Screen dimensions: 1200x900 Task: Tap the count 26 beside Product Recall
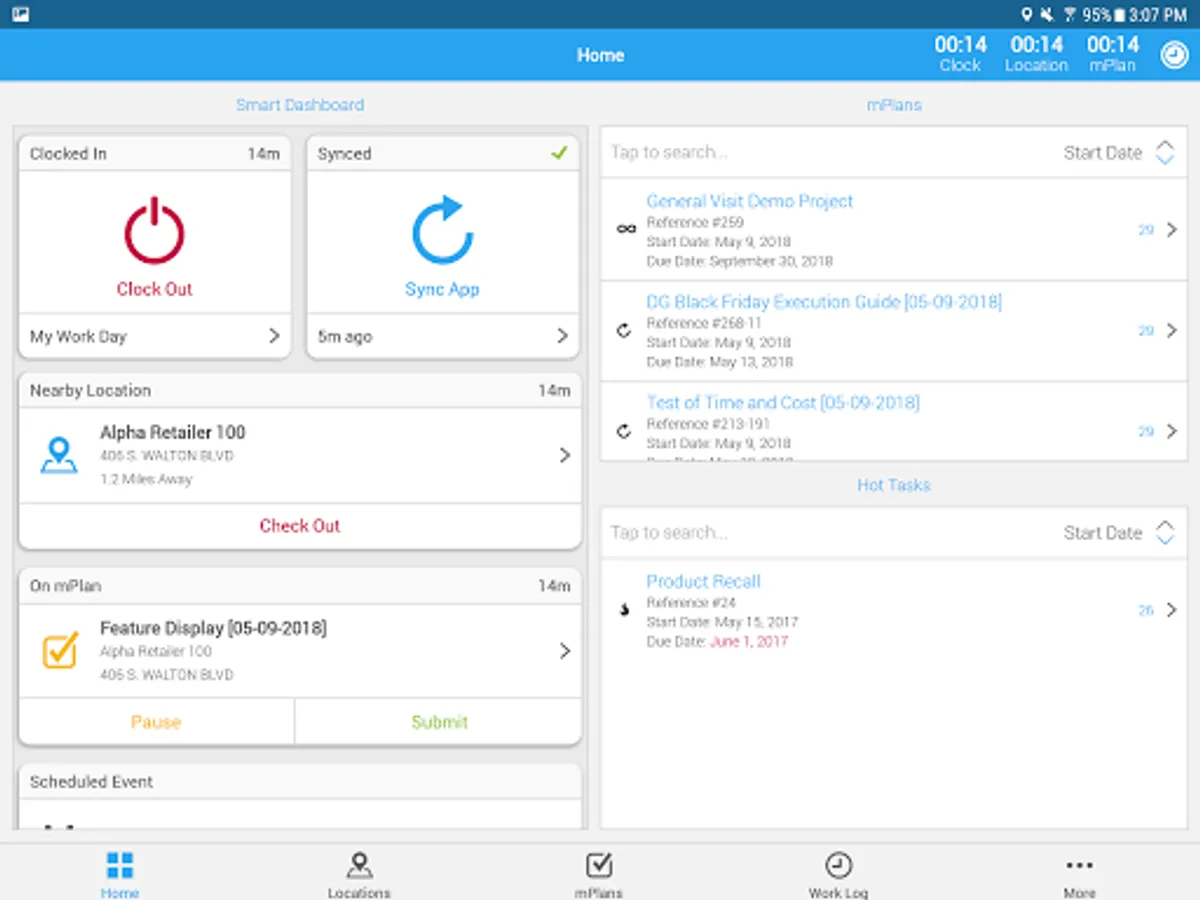(1146, 610)
